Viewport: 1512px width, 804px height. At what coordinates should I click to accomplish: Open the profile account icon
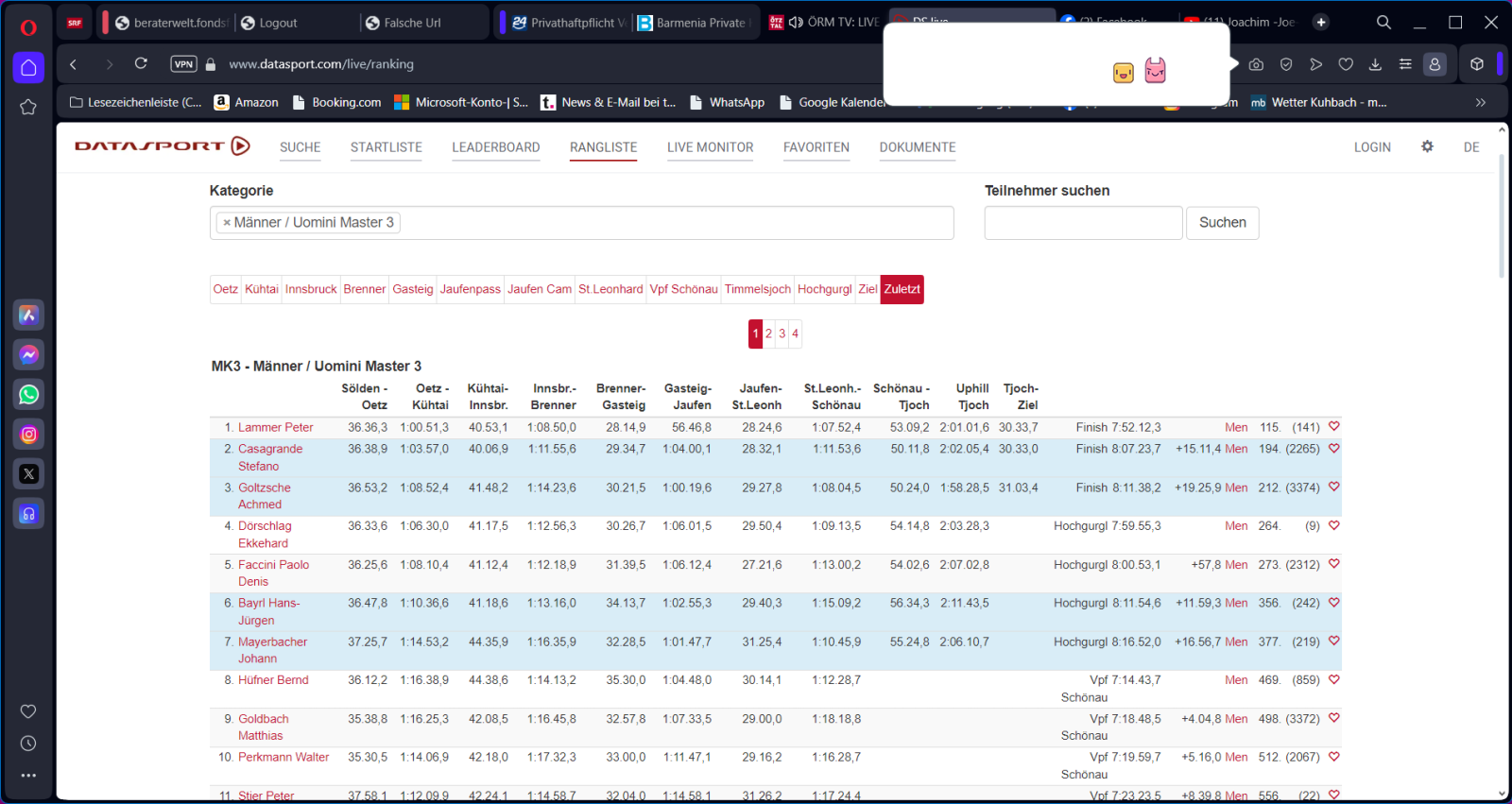(x=1435, y=64)
